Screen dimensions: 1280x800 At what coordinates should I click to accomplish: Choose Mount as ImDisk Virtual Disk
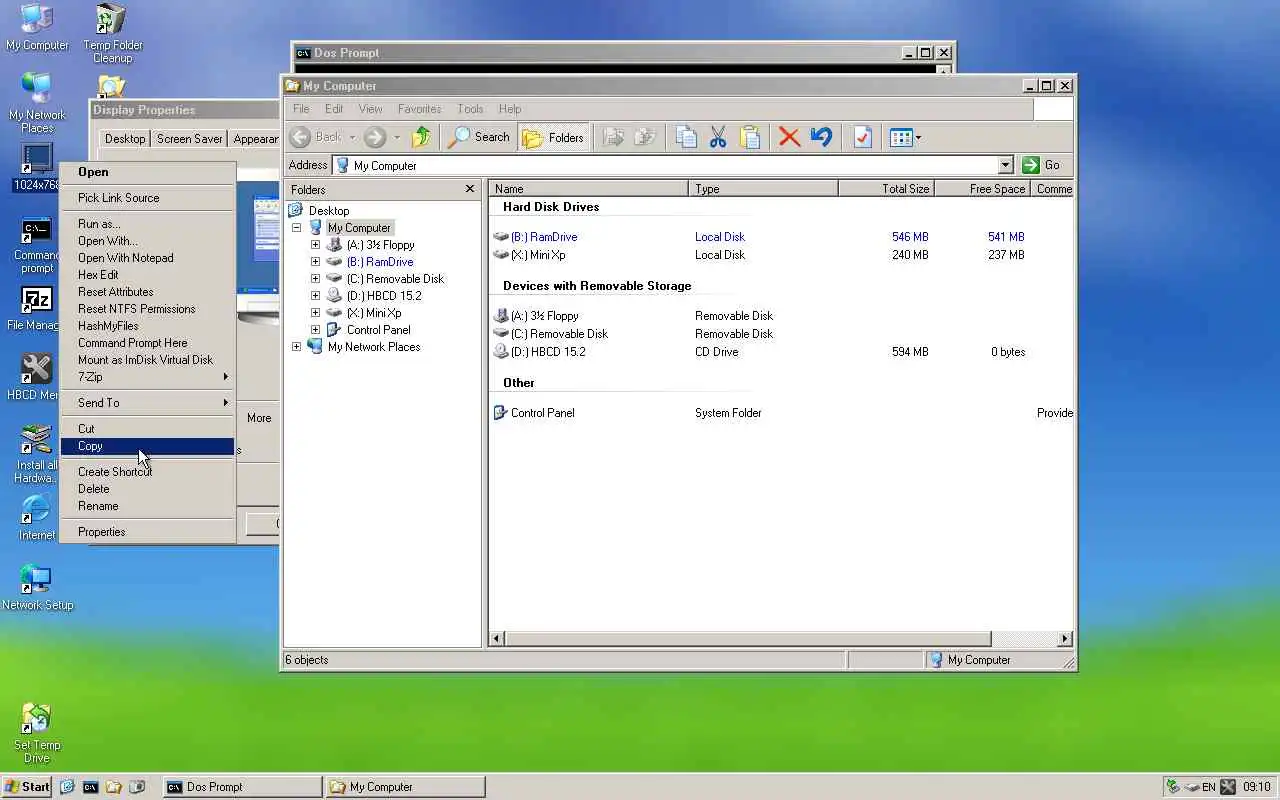click(x=147, y=360)
